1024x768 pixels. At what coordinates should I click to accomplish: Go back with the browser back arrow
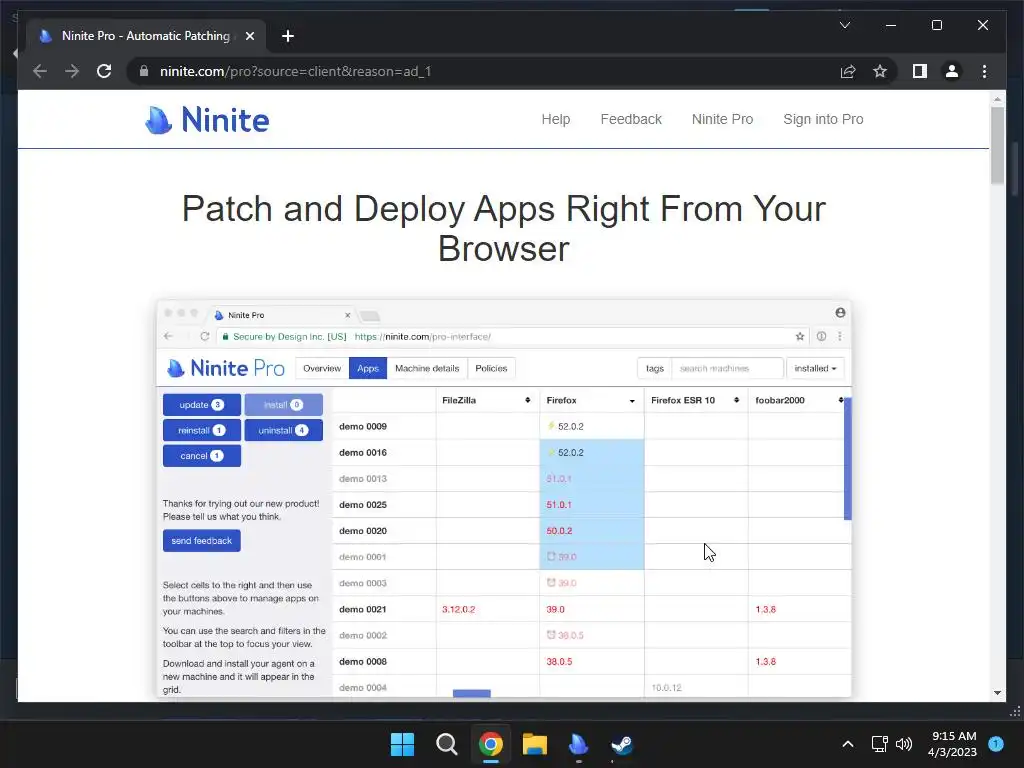(x=40, y=71)
